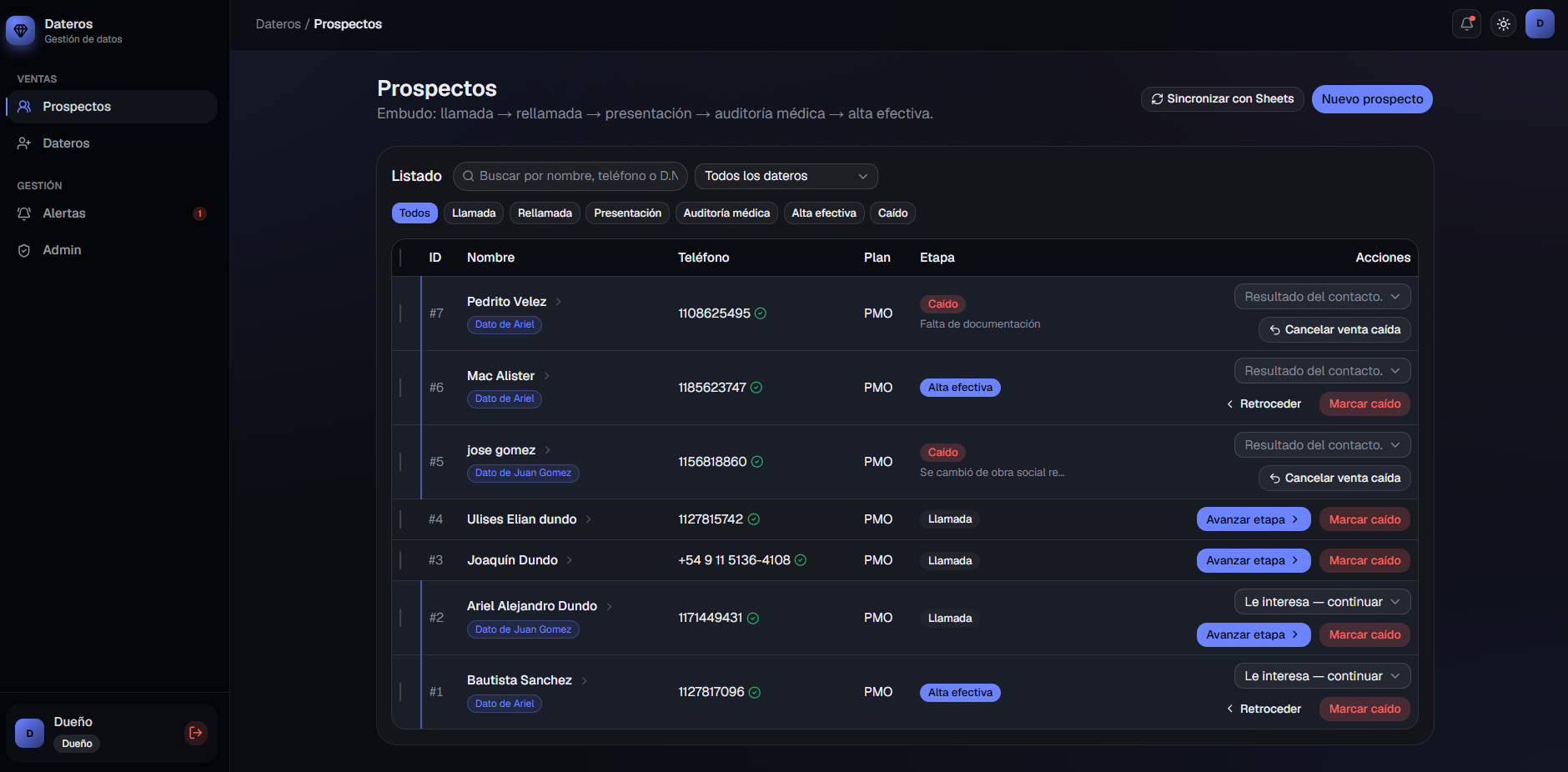Mark Mac Alister as caído
1568x772 pixels.
[1364, 404]
